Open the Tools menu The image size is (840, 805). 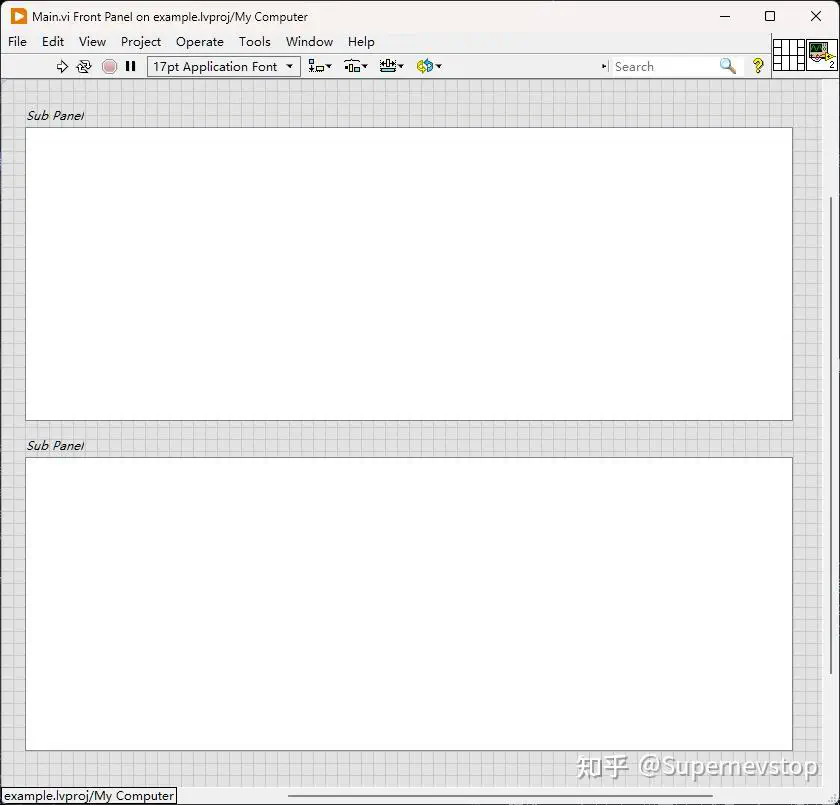pos(254,42)
